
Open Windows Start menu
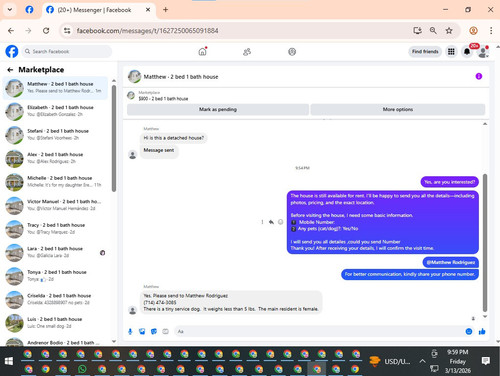pos(9,361)
